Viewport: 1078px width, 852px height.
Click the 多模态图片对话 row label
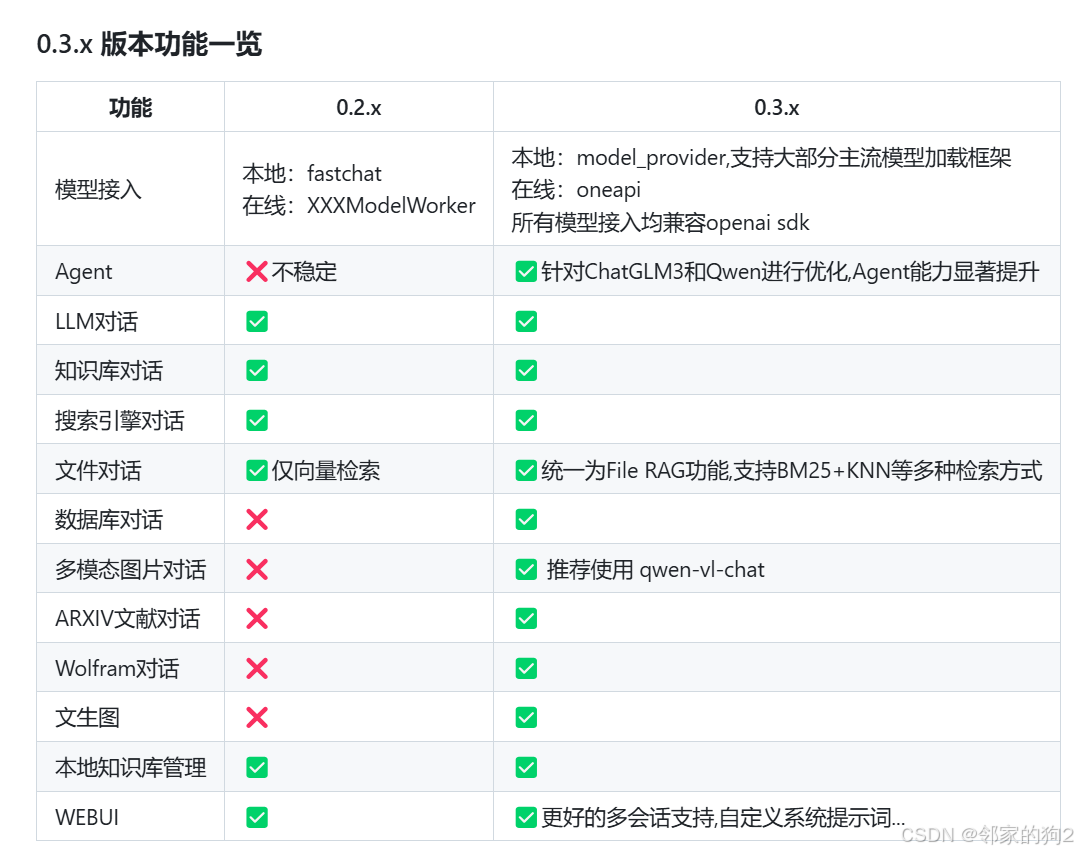131,569
